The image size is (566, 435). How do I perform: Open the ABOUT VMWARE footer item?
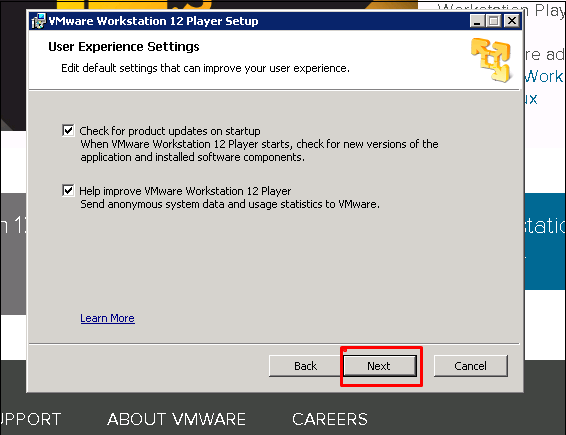[x=176, y=419]
